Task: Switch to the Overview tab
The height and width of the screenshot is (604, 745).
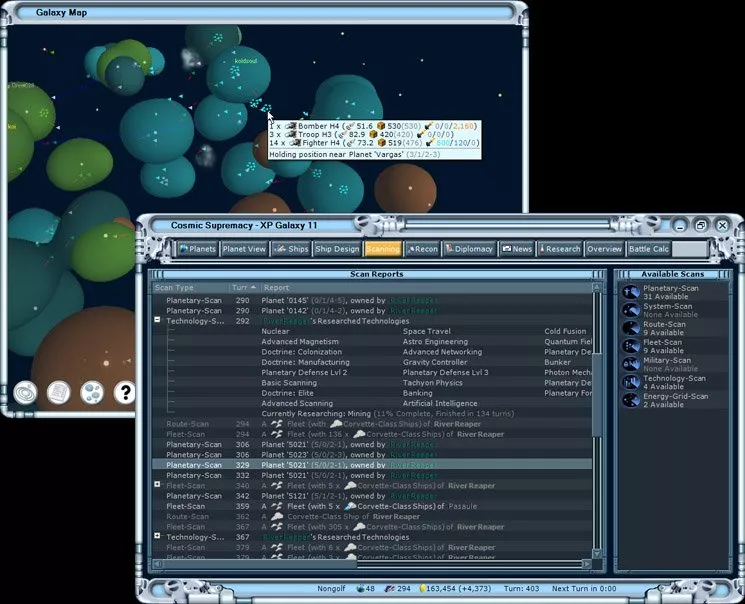Action: [x=604, y=249]
